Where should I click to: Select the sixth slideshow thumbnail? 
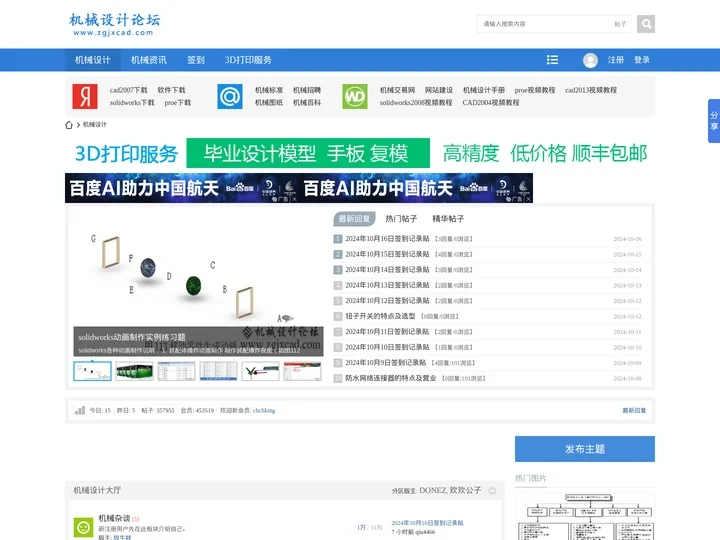(303, 371)
